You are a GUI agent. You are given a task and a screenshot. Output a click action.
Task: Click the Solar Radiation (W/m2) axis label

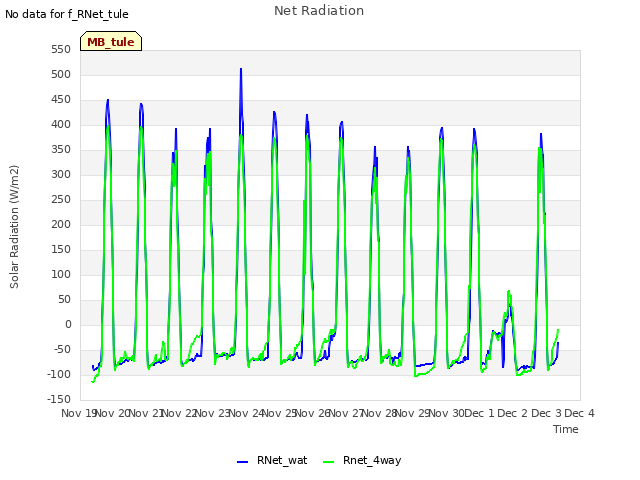pos(14,227)
